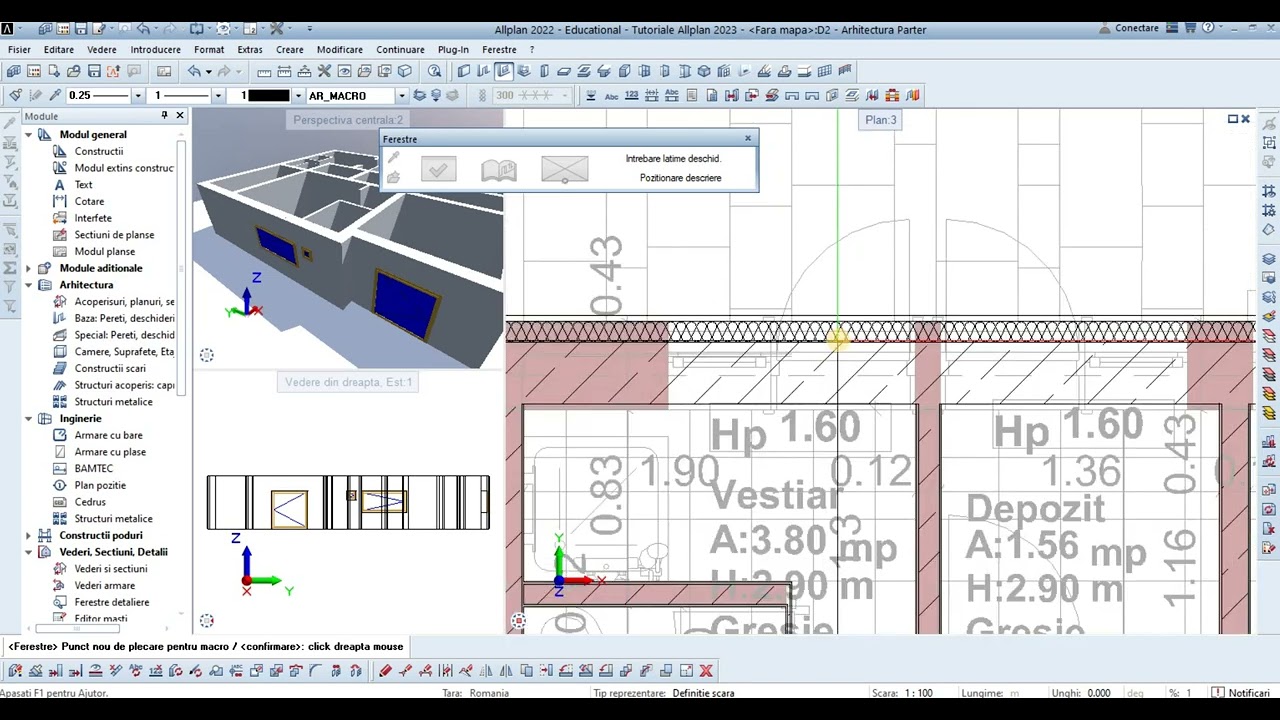Open the Vedere menu
Image resolution: width=1280 pixels, height=720 pixels.
(x=101, y=49)
